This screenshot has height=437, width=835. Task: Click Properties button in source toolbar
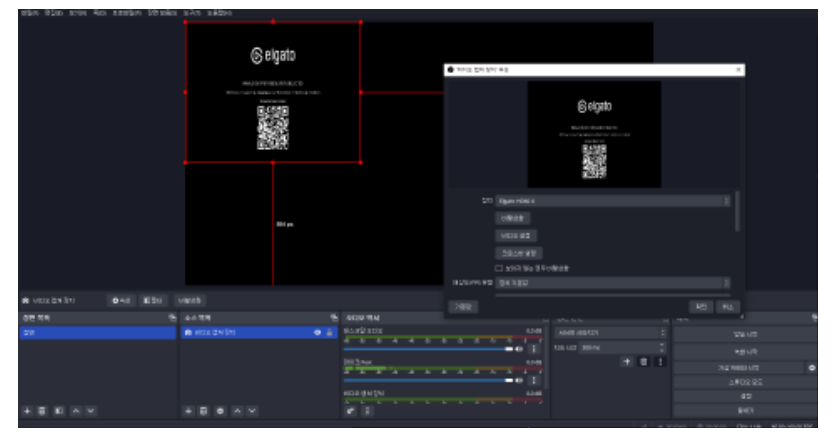click(121, 301)
